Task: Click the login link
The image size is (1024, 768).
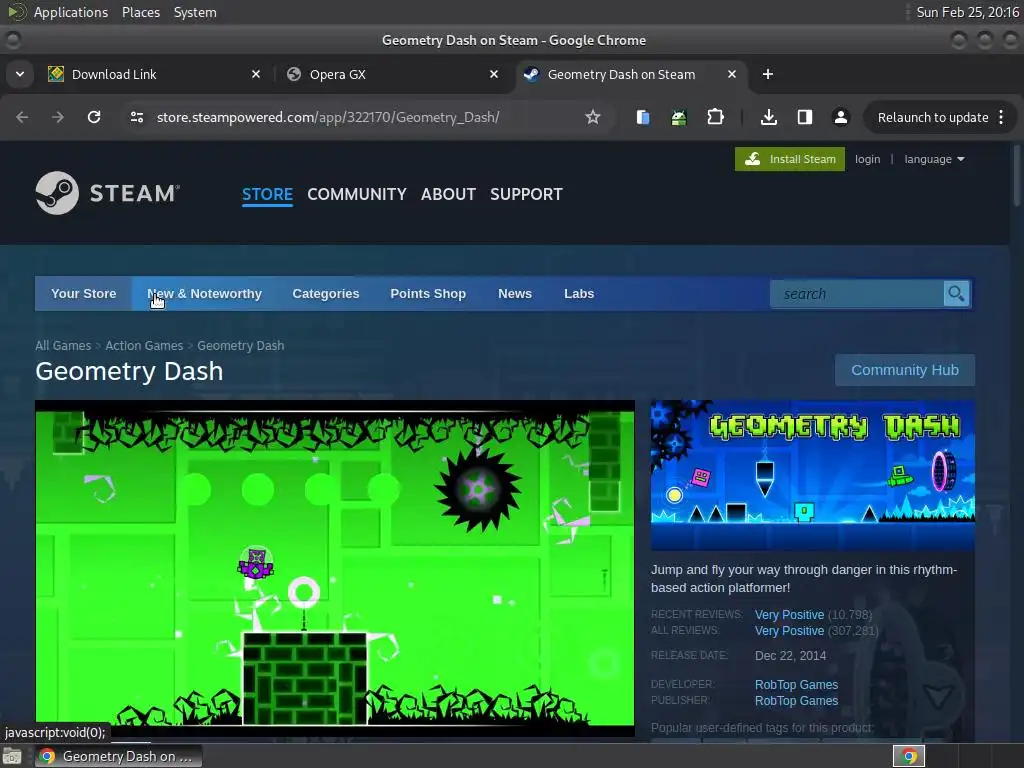Action: 867,159
